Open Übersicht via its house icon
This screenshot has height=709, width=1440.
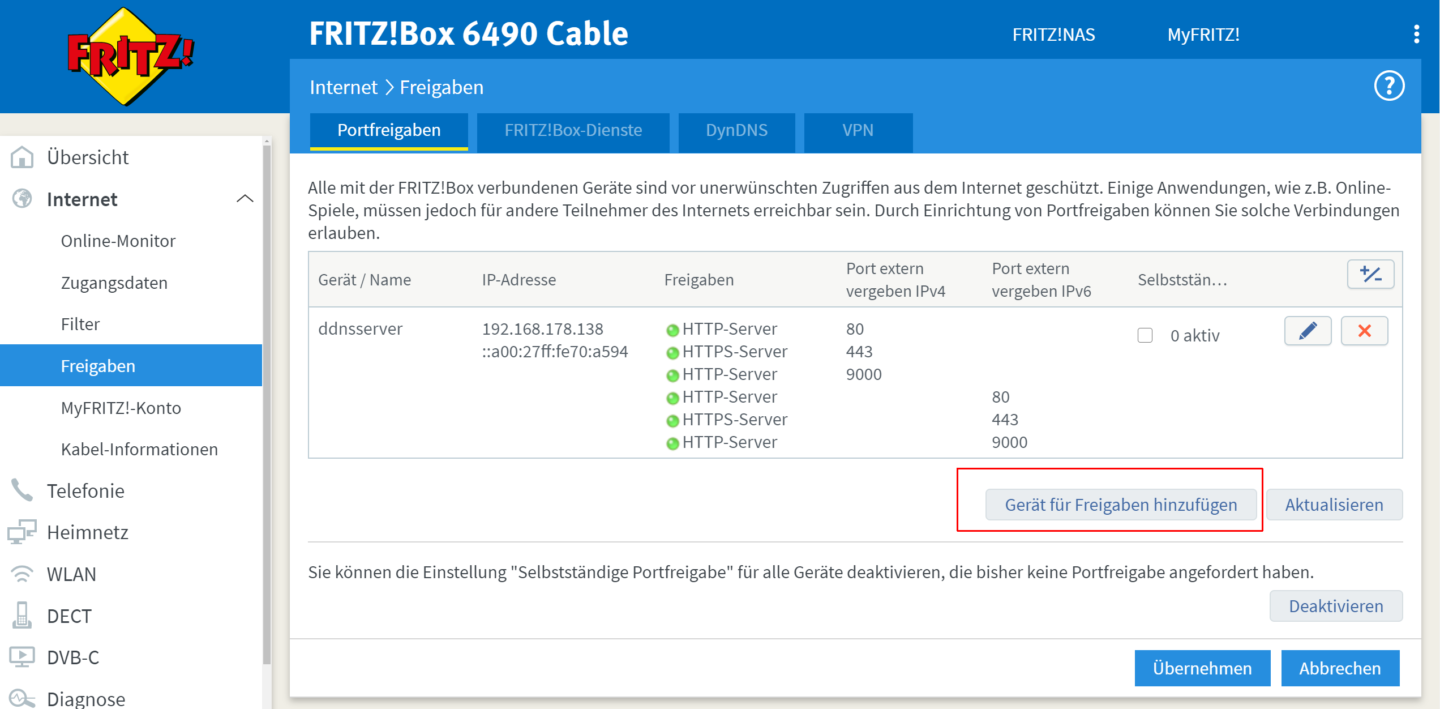point(21,157)
